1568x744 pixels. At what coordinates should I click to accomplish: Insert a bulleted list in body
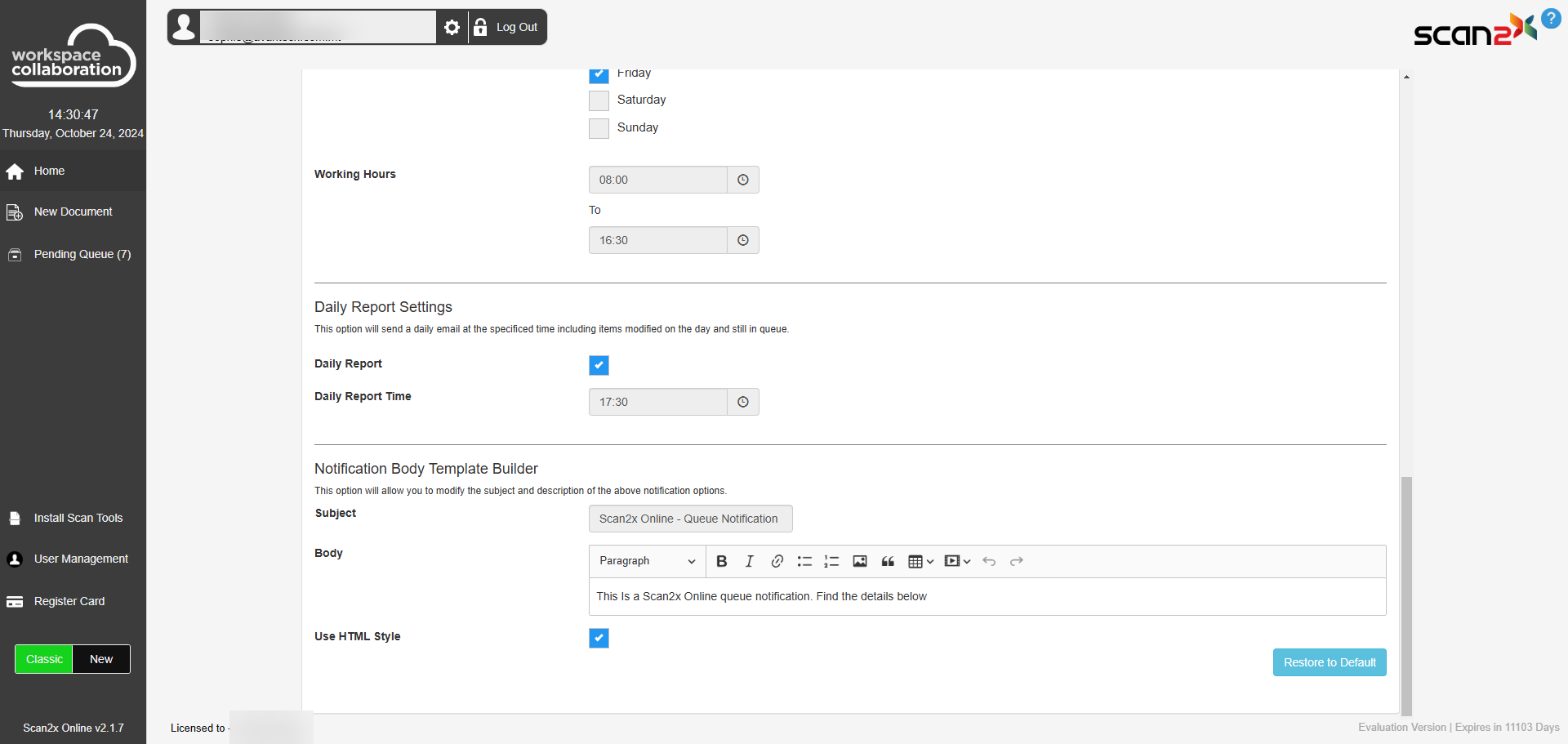coord(804,561)
